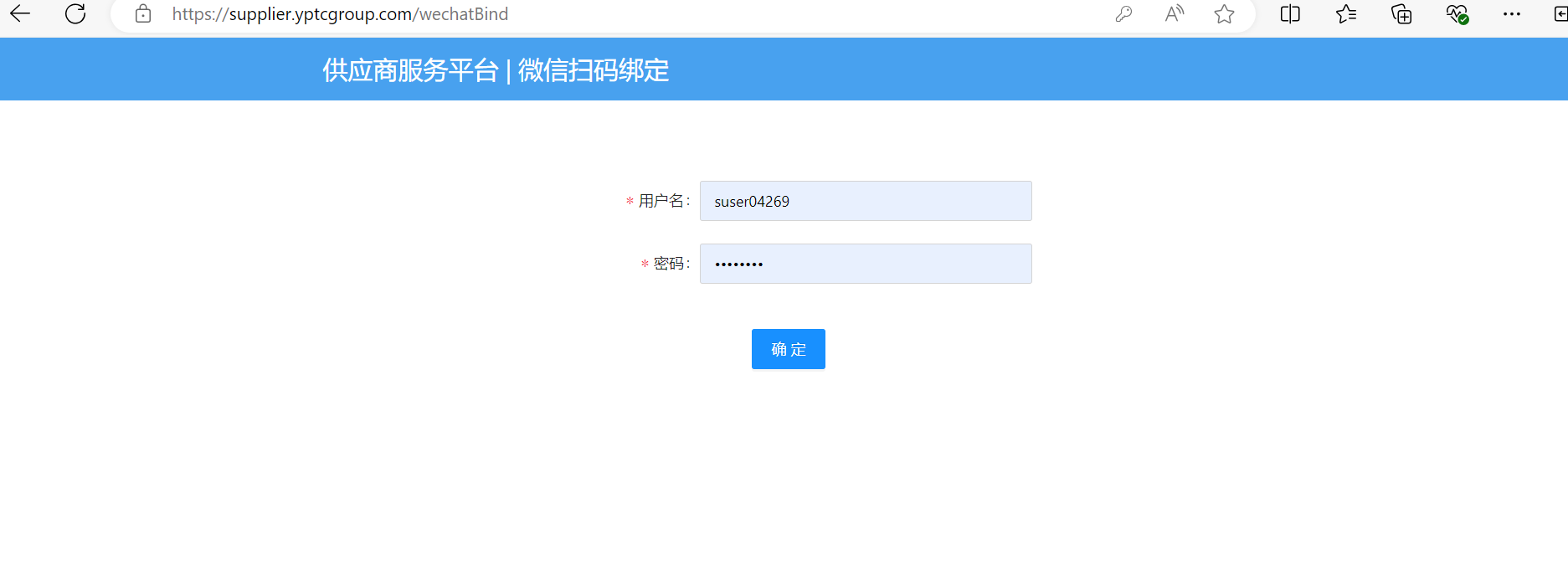View site information via the lock icon

pos(143,13)
